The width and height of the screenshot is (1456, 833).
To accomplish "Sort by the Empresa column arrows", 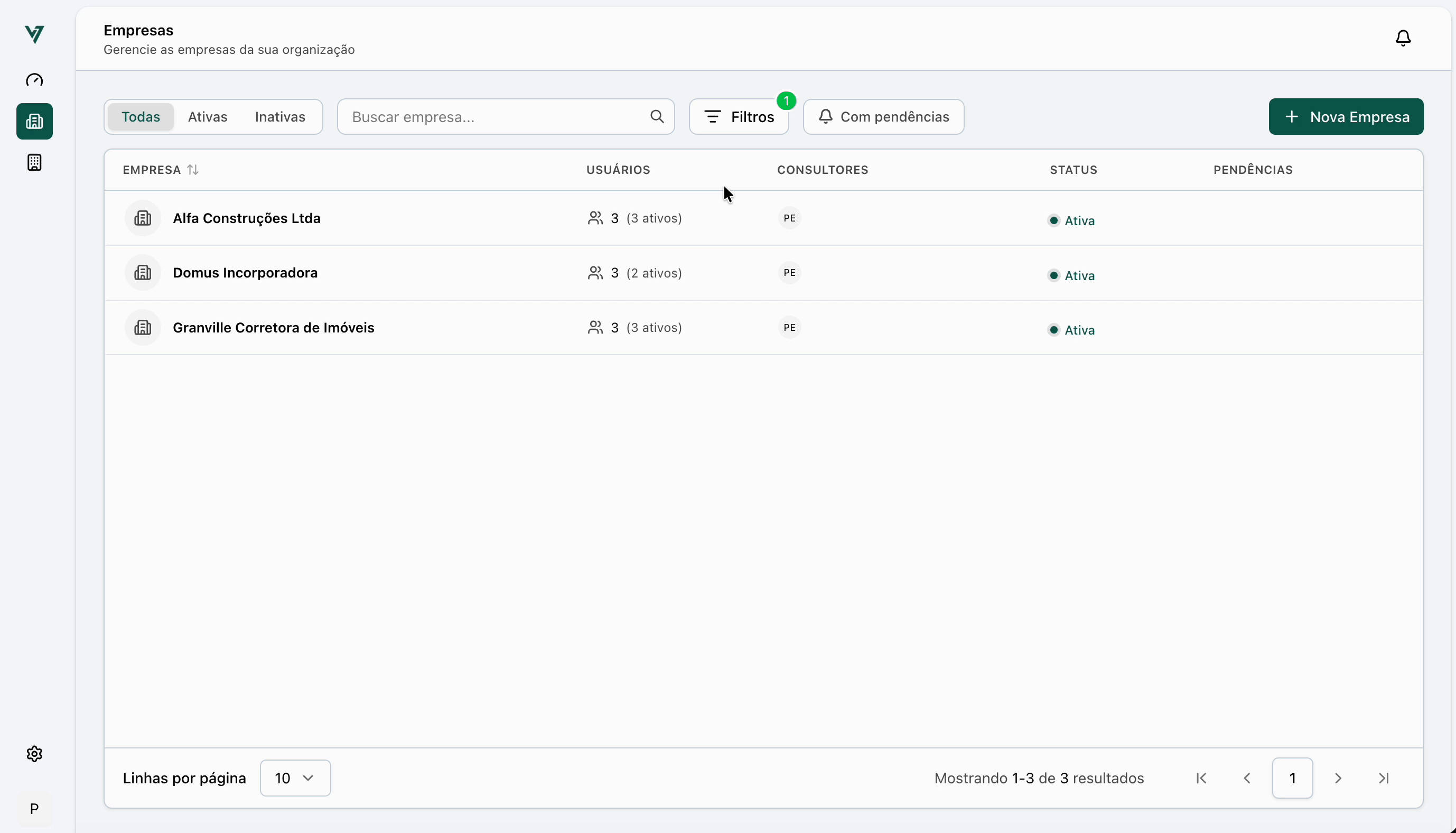I will [x=193, y=170].
